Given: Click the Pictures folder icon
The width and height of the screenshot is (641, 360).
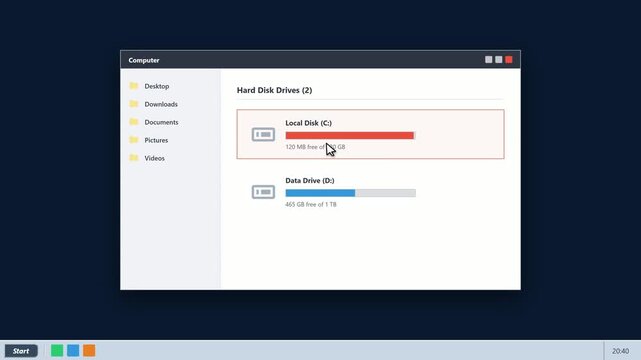Looking at the screenshot, I should [134, 140].
